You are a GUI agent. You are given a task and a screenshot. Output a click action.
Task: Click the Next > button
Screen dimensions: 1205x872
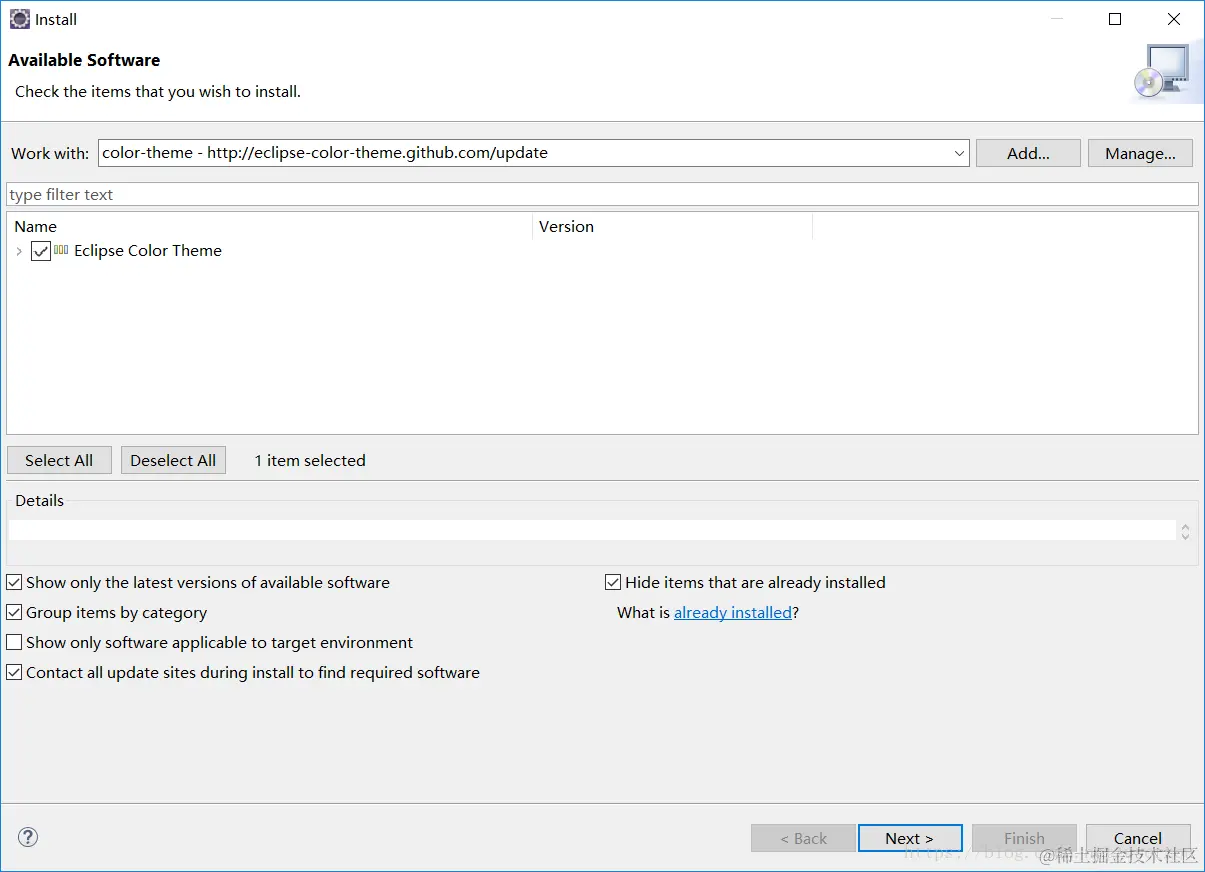[x=910, y=838]
